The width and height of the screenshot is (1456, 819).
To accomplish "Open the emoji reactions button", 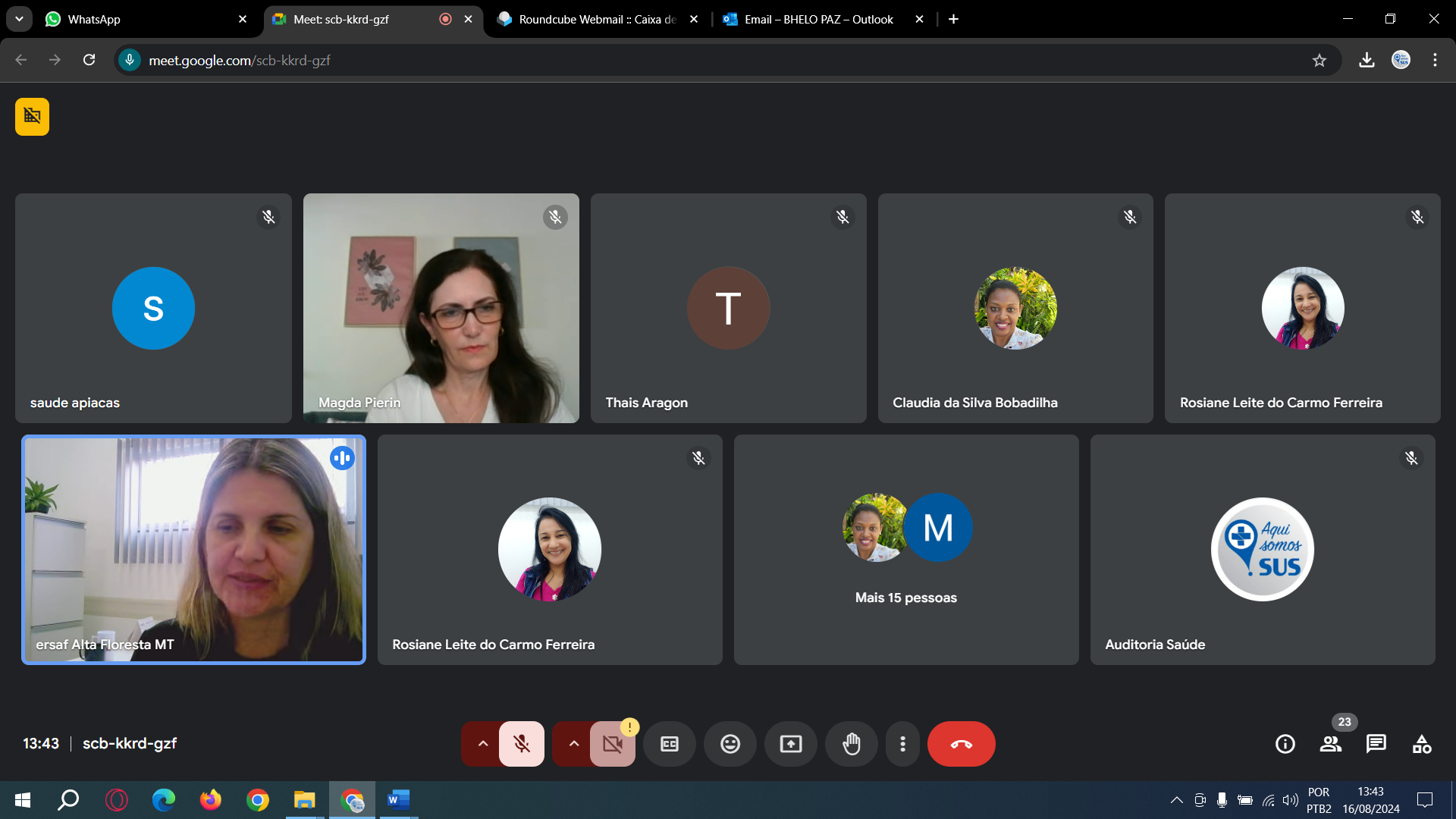I will coord(730,744).
